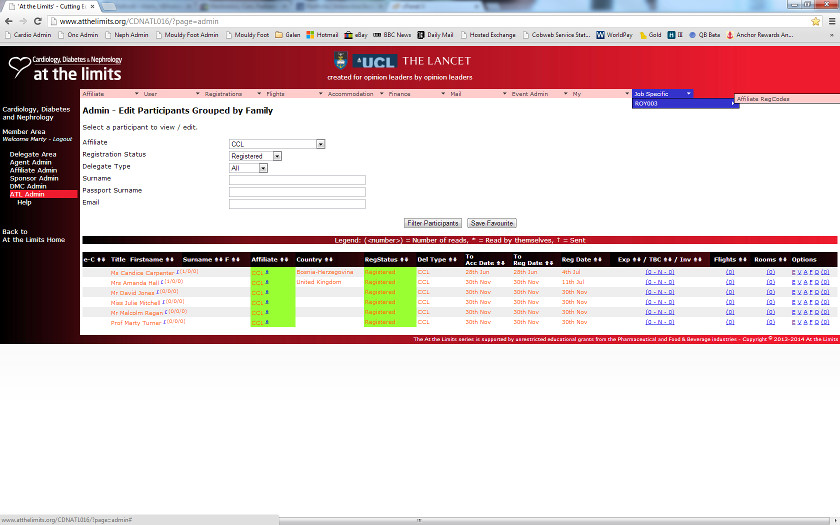Sort table by Flights arrows
This screenshot has height=525, width=840.
coord(742,260)
